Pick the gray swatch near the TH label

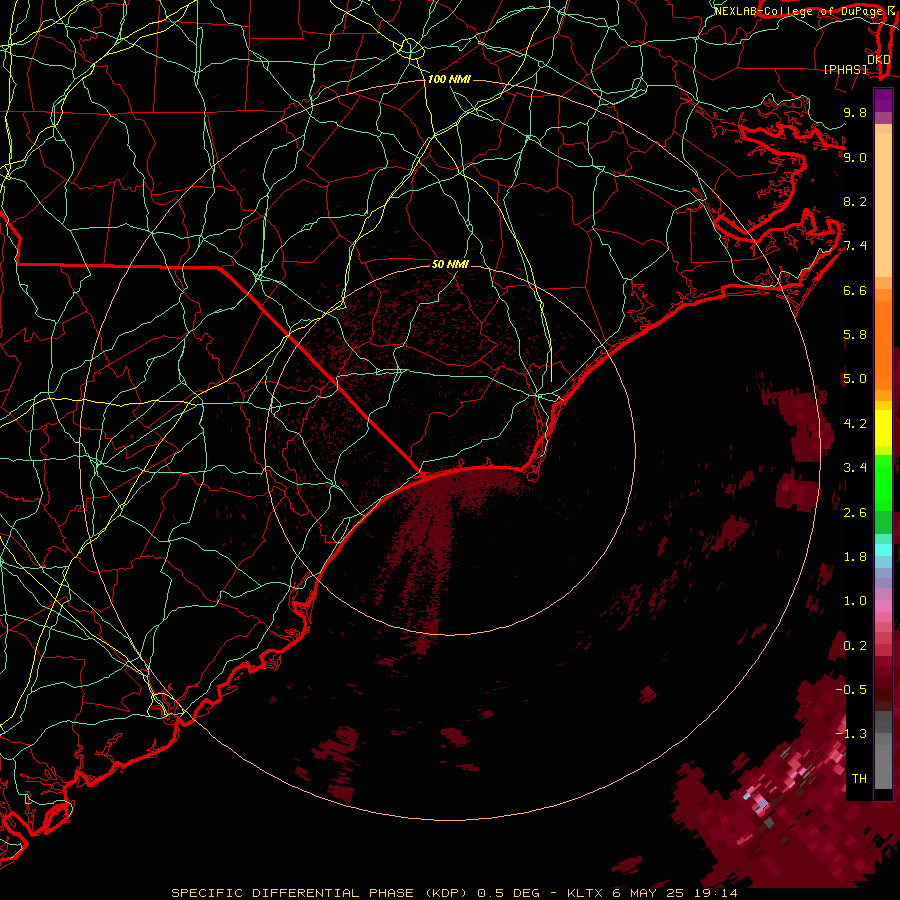[x=883, y=766]
